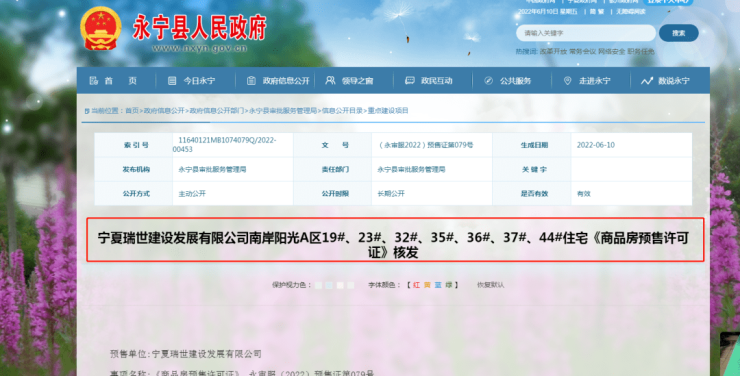The width and height of the screenshot is (740, 376).
Task: Pick the last gray 保护视力色 swatch
Action: (351, 285)
